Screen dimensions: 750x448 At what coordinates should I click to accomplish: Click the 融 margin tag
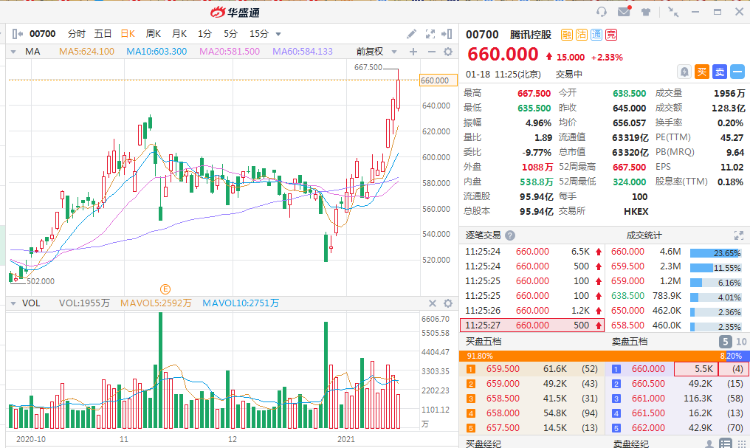point(566,34)
